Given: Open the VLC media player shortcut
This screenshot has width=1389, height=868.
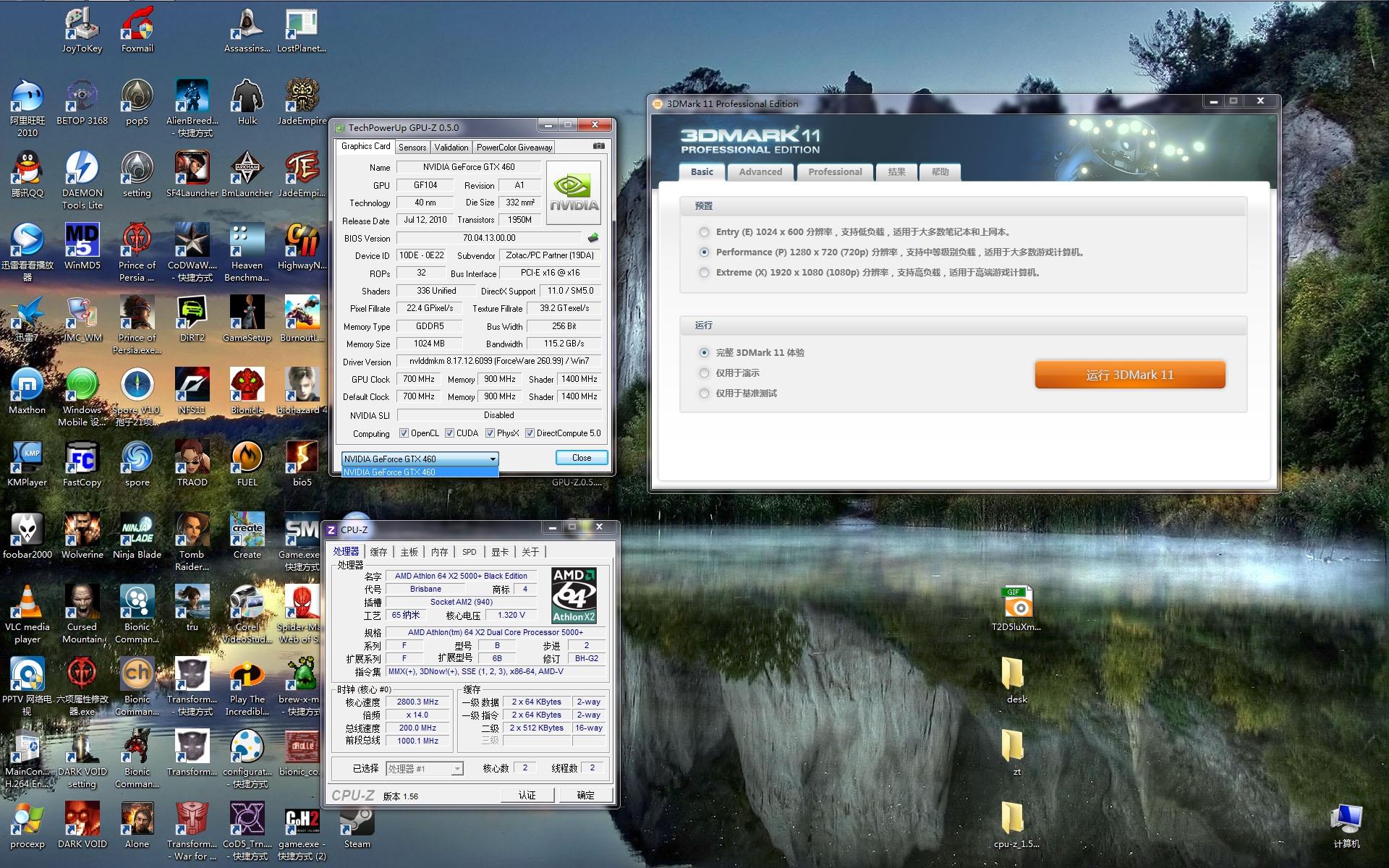Looking at the screenshot, I should pyautogui.click(x=27, y=605).
